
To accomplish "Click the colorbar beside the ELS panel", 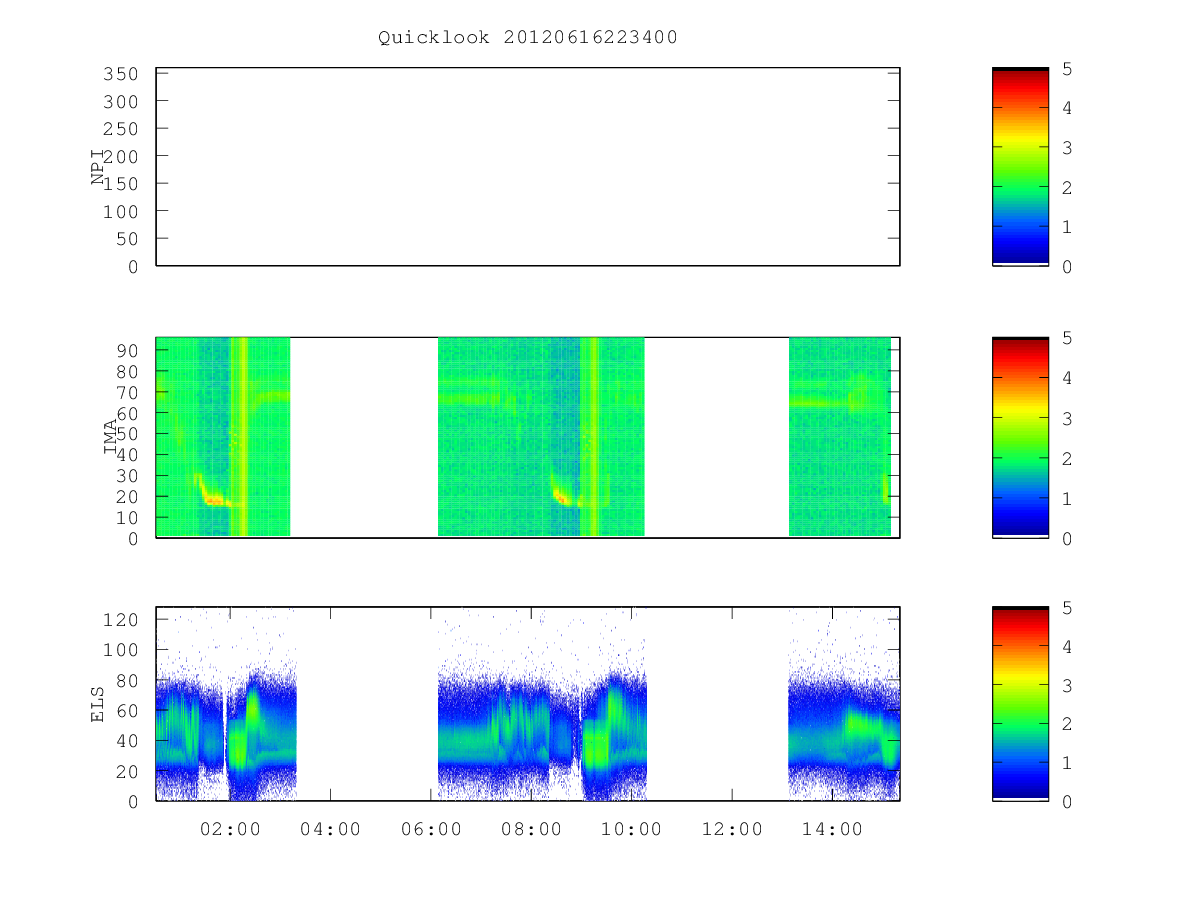I will tap(1020, 704).
